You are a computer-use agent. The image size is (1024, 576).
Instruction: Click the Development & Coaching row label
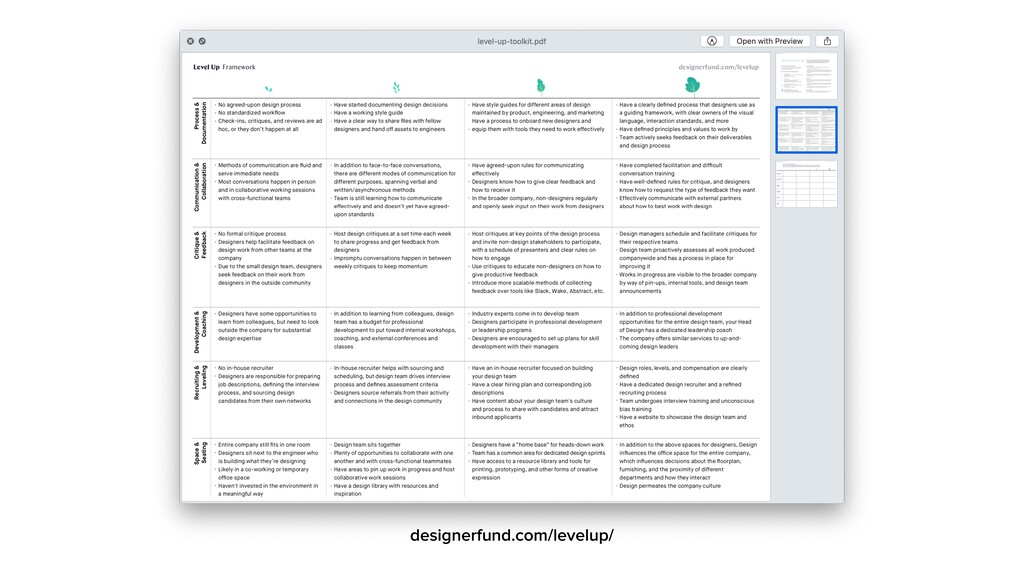tap(200, 332)
